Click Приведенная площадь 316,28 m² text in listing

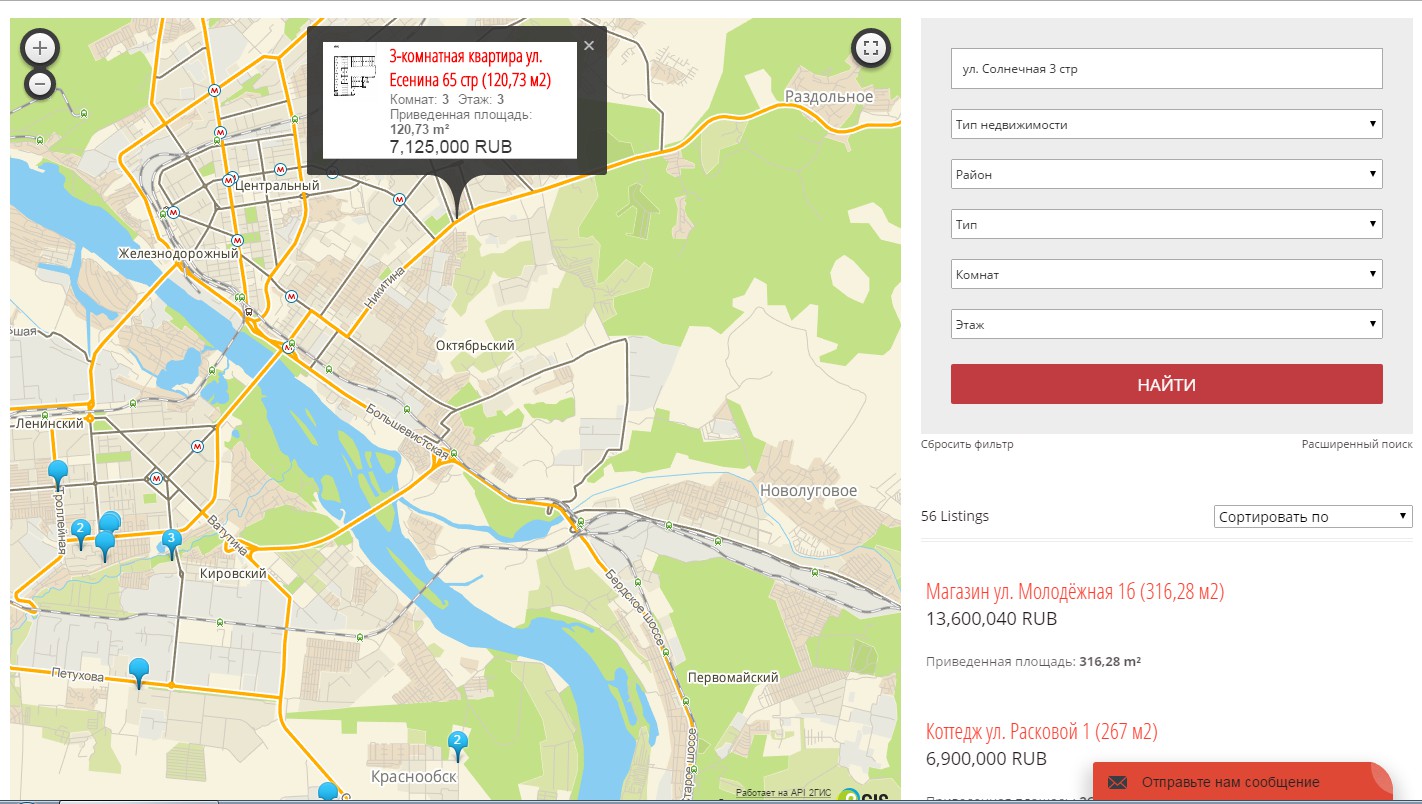pyautogui.click(x=1034, y=662)
